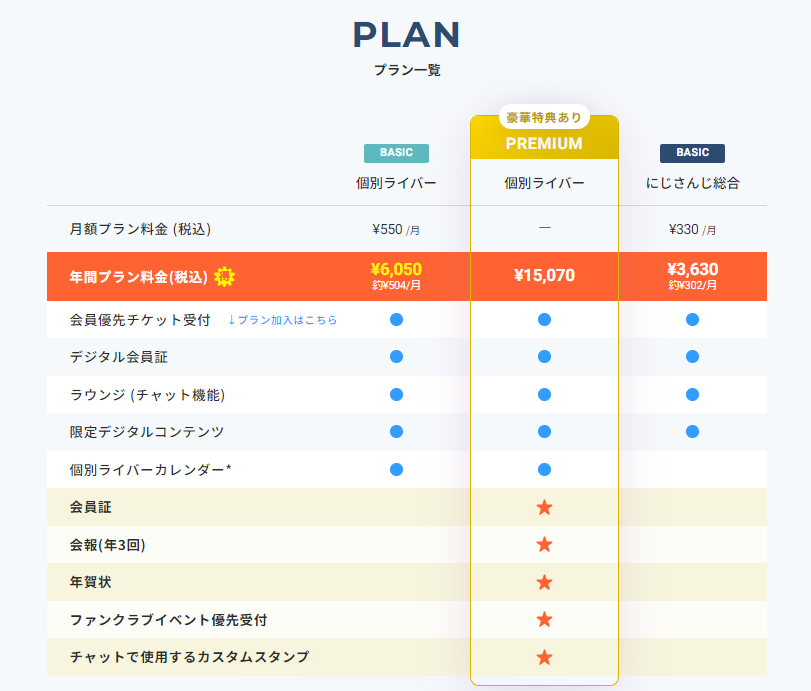Select the navy BASIC にじさんじ総合 badge
811x691 pixels.
pos(692,153)
